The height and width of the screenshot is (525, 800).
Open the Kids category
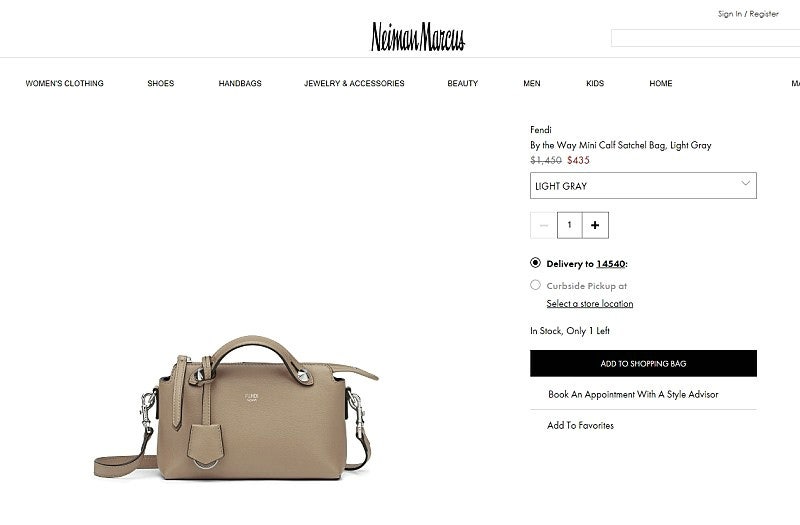tap(595, 83)
